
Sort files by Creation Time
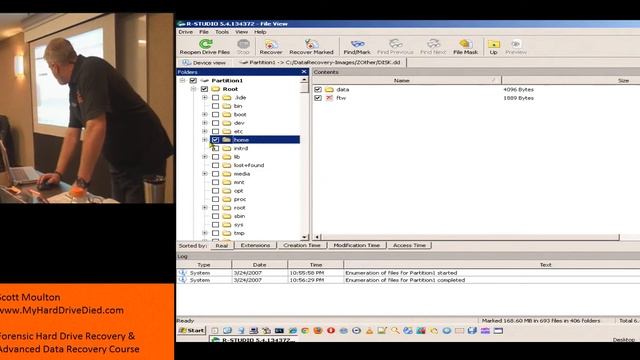[302, 245]
